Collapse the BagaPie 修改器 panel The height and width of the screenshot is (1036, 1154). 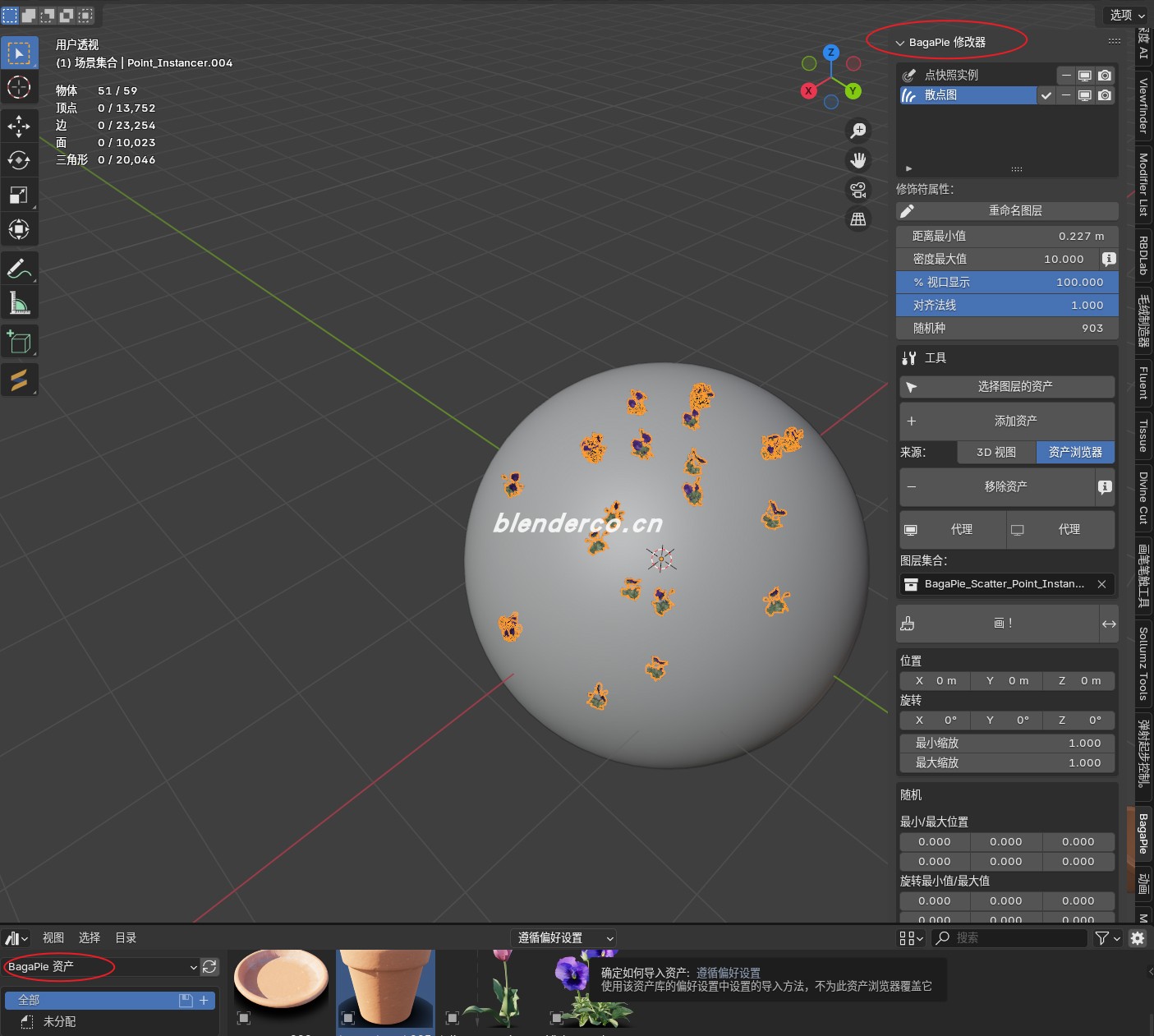(900, 43)
